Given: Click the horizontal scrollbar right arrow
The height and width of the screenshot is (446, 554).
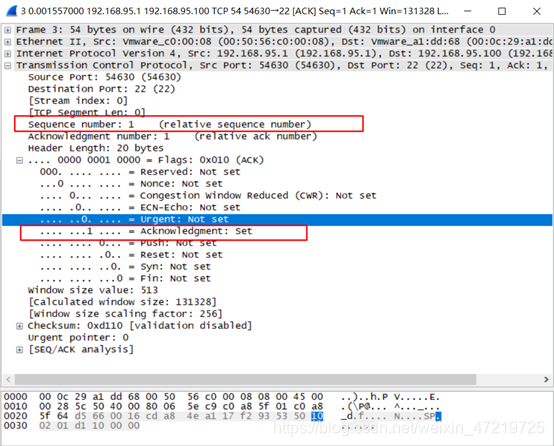Looking at the screenshot, I should [x=546, y=380].
